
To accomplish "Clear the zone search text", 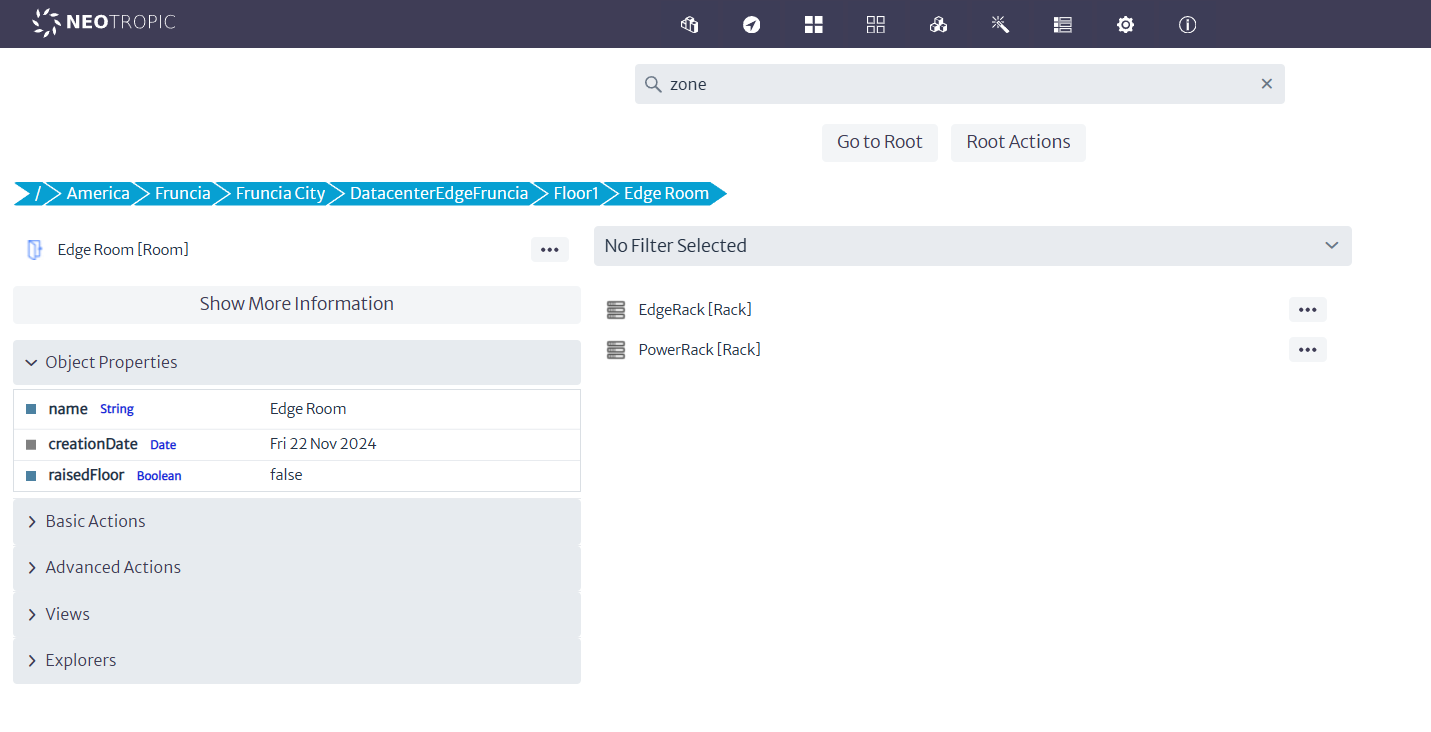I will click(1266, 84).
